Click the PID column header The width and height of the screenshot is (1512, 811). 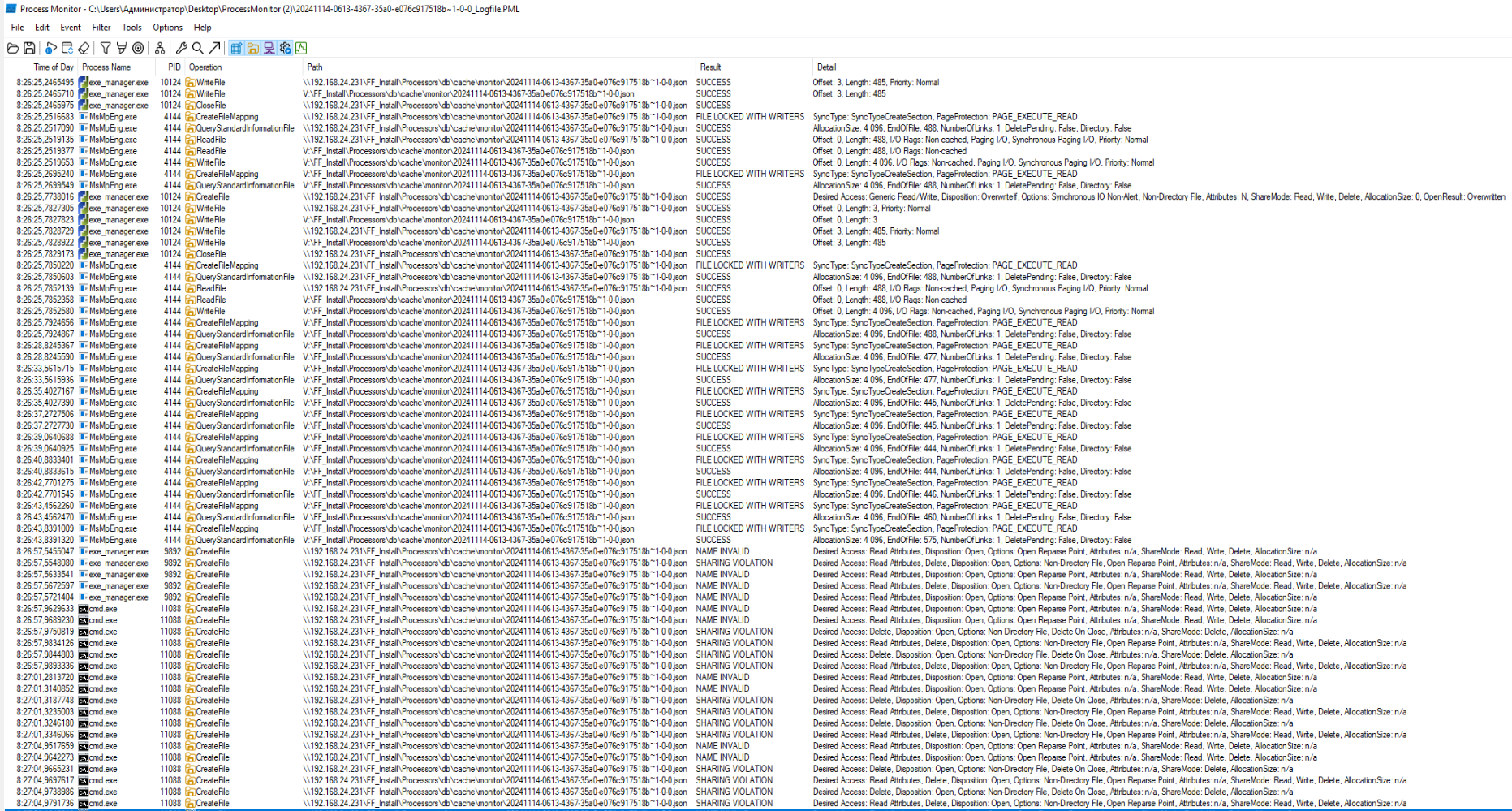(174, 67)
